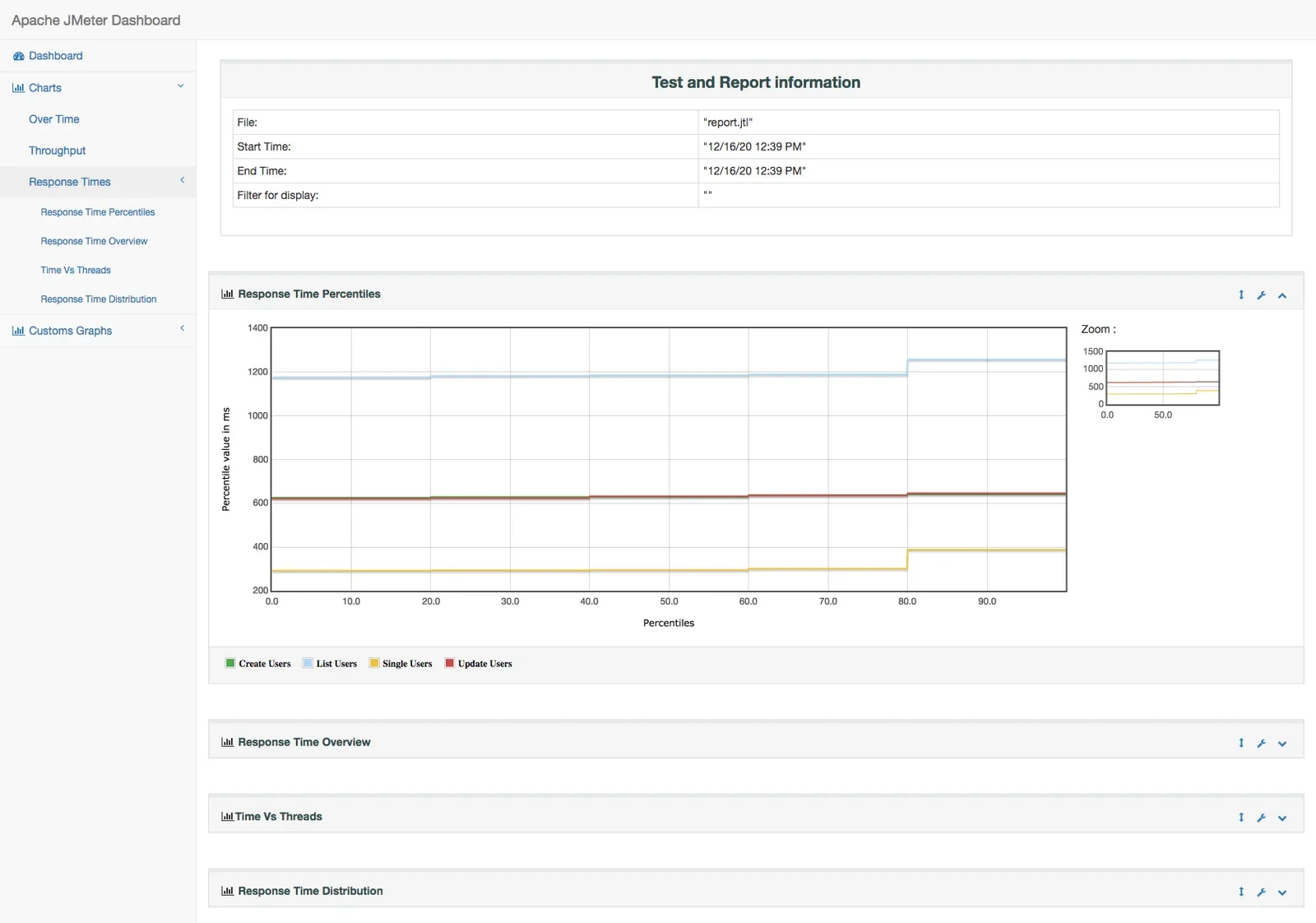The image size is (1316, 923).
Task: Toggle List Users series in chart legend
Action: 330,664
